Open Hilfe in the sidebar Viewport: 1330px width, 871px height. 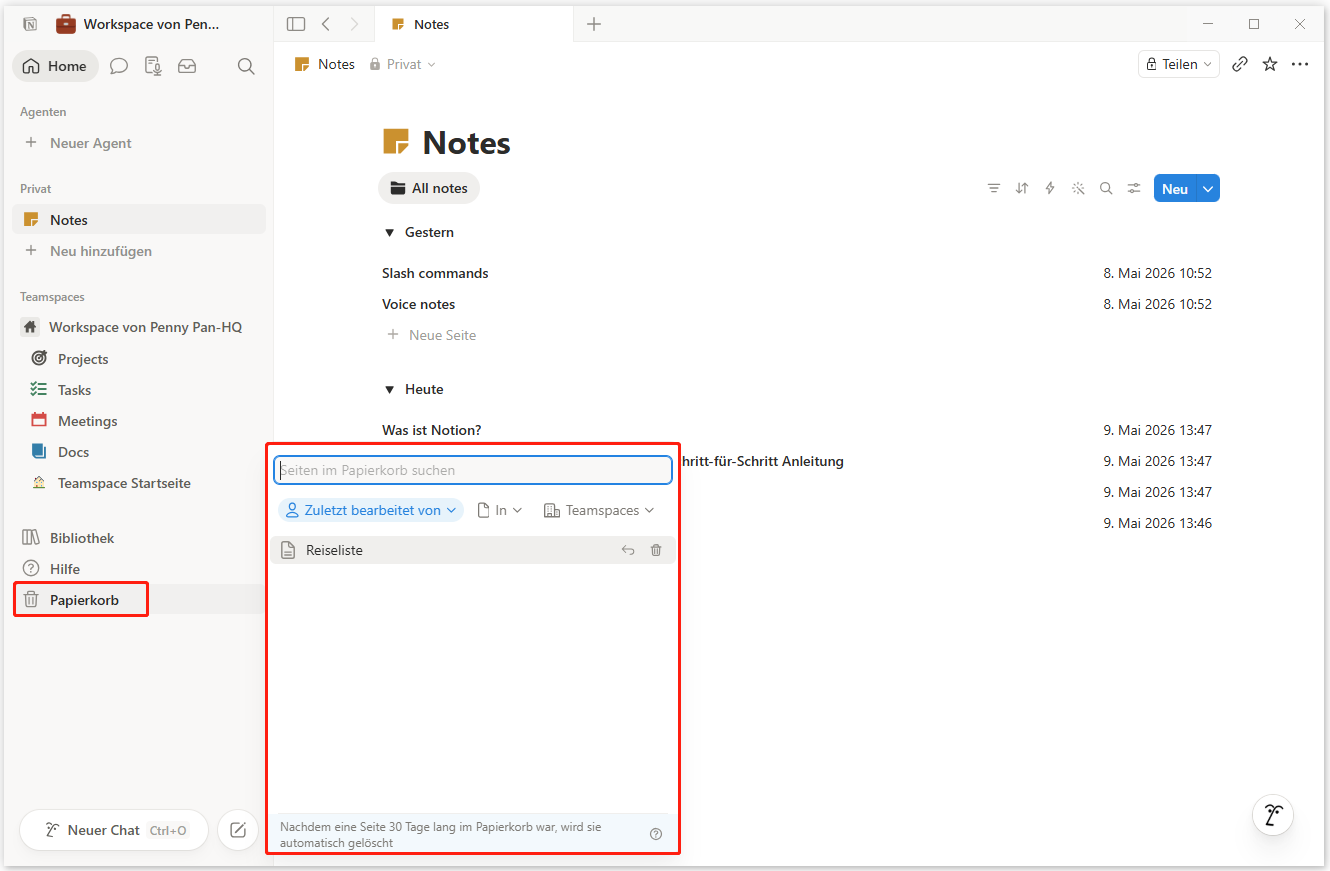coord(139,569)
